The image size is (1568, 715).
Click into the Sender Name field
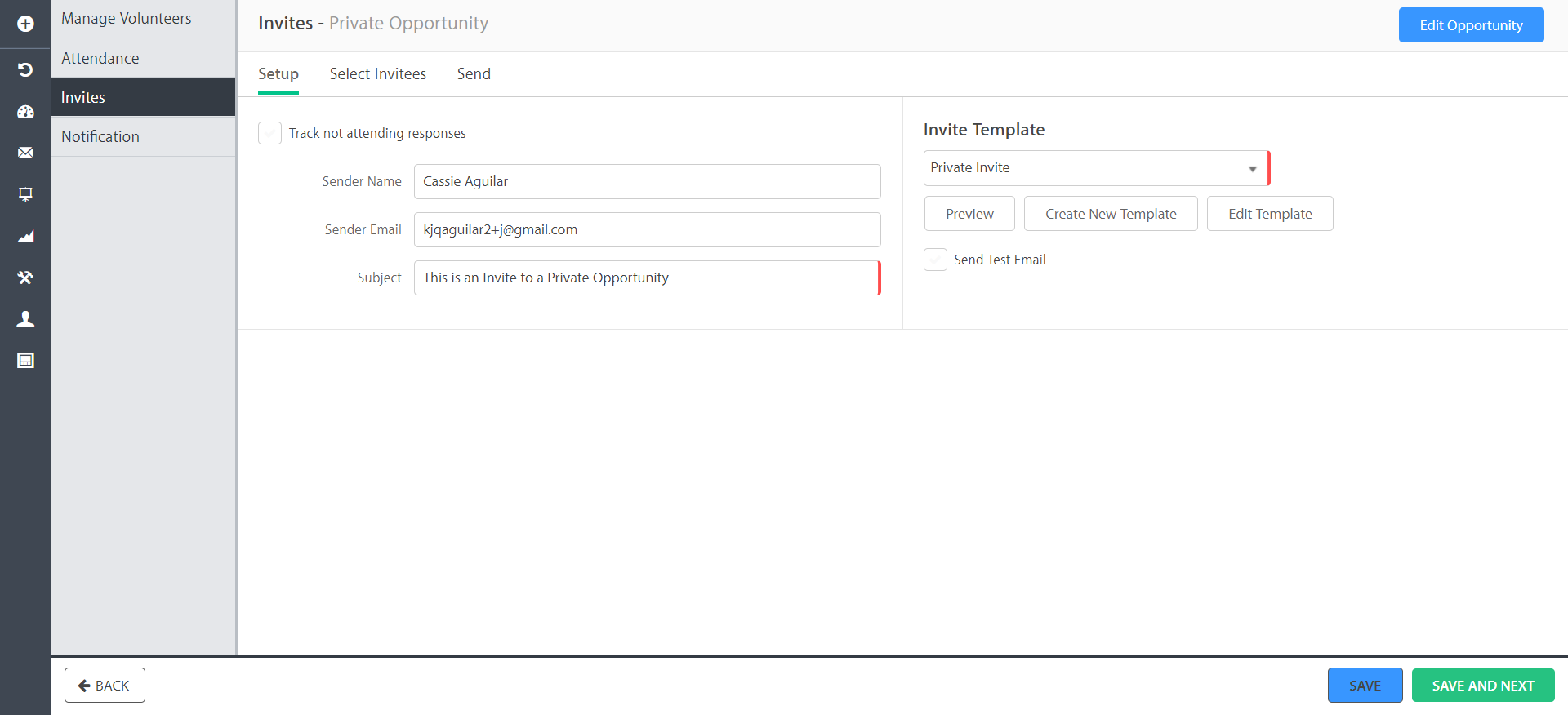pos(647,181)
